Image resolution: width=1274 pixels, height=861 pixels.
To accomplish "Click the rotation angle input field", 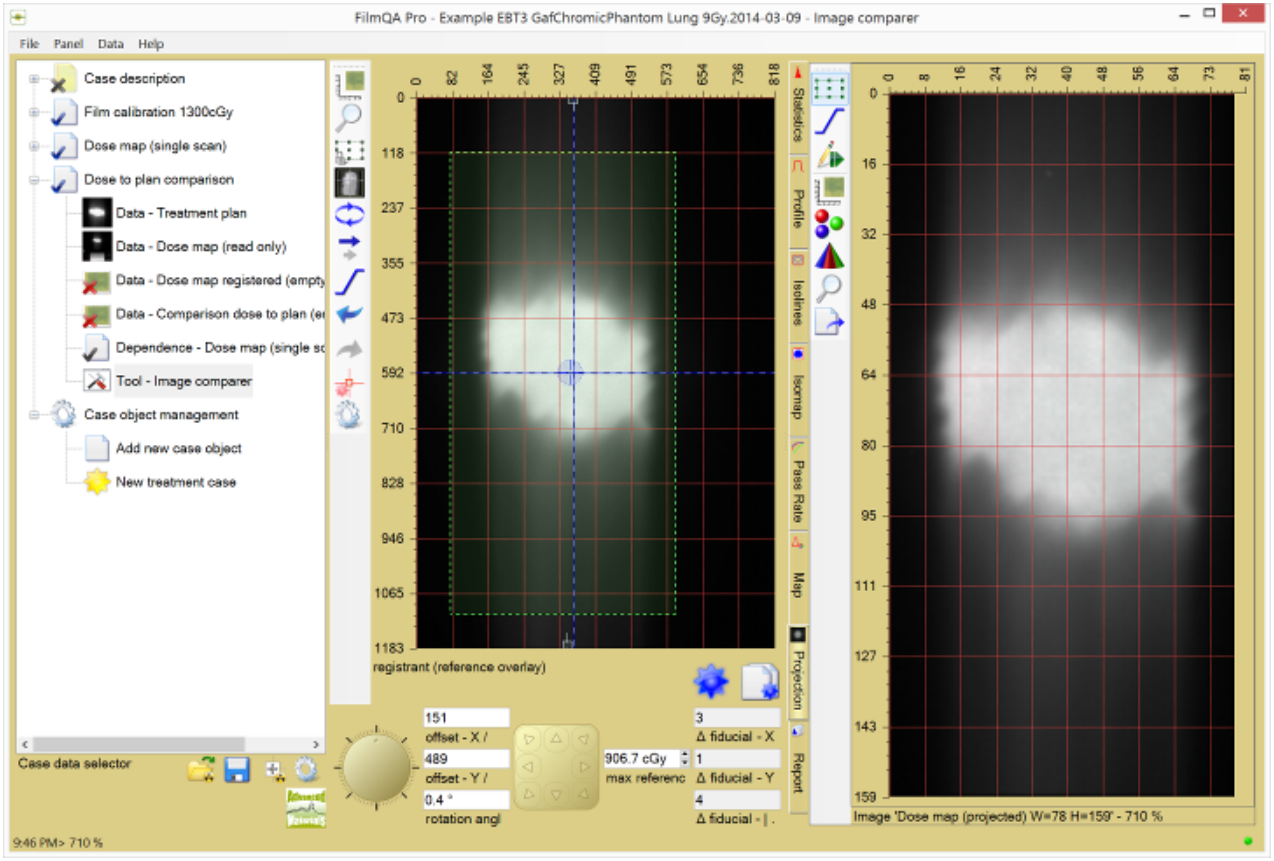I will click(x=467, y=800).
